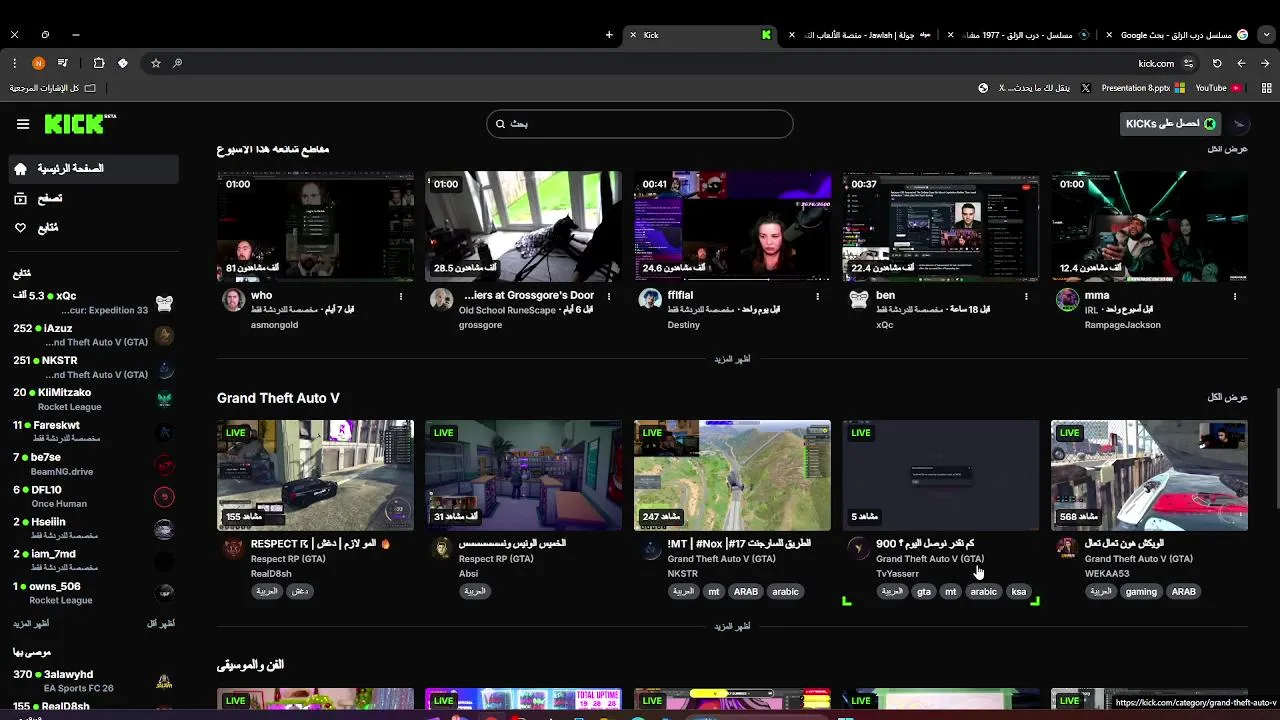Select Fareskwt in followed channels
The image size is (1280, 720).
pos(93,432)
